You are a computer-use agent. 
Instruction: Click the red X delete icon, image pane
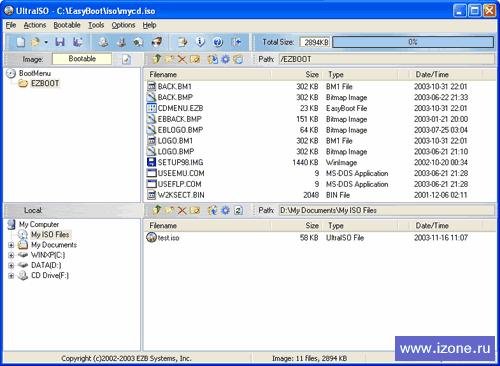(182, 59)
